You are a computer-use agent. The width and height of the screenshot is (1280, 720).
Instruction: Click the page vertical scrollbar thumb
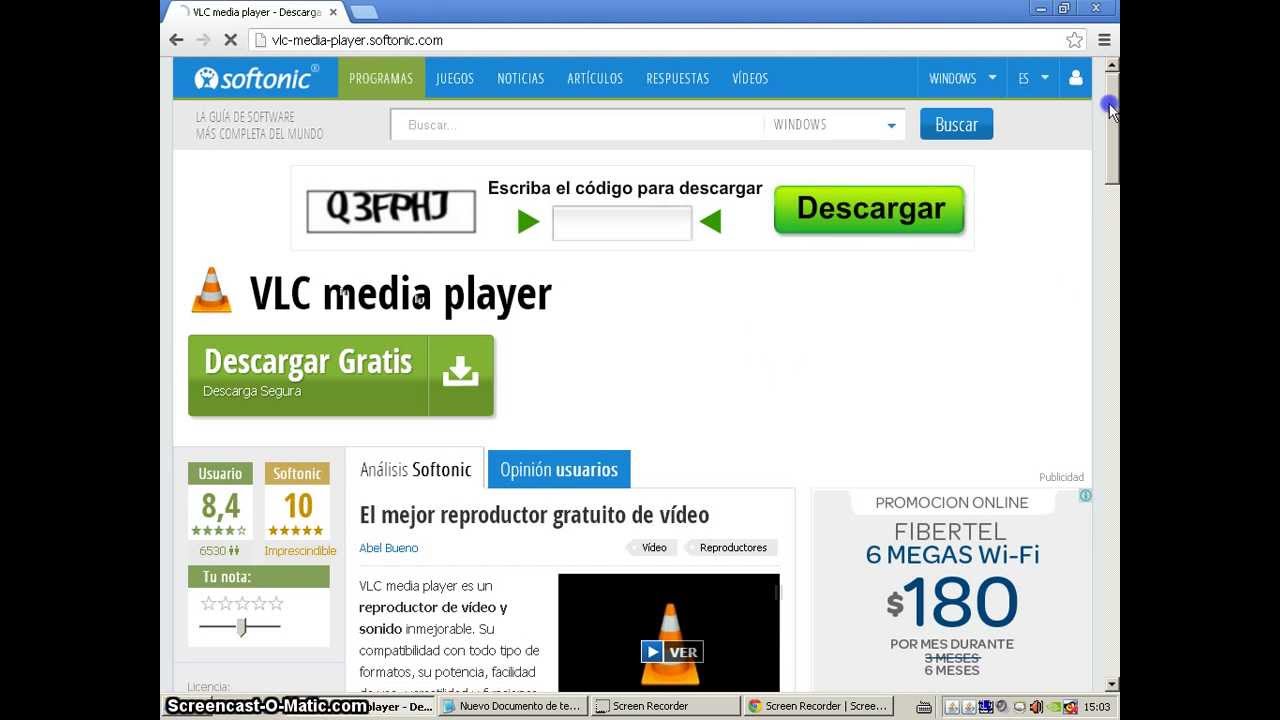(1112, 128)
